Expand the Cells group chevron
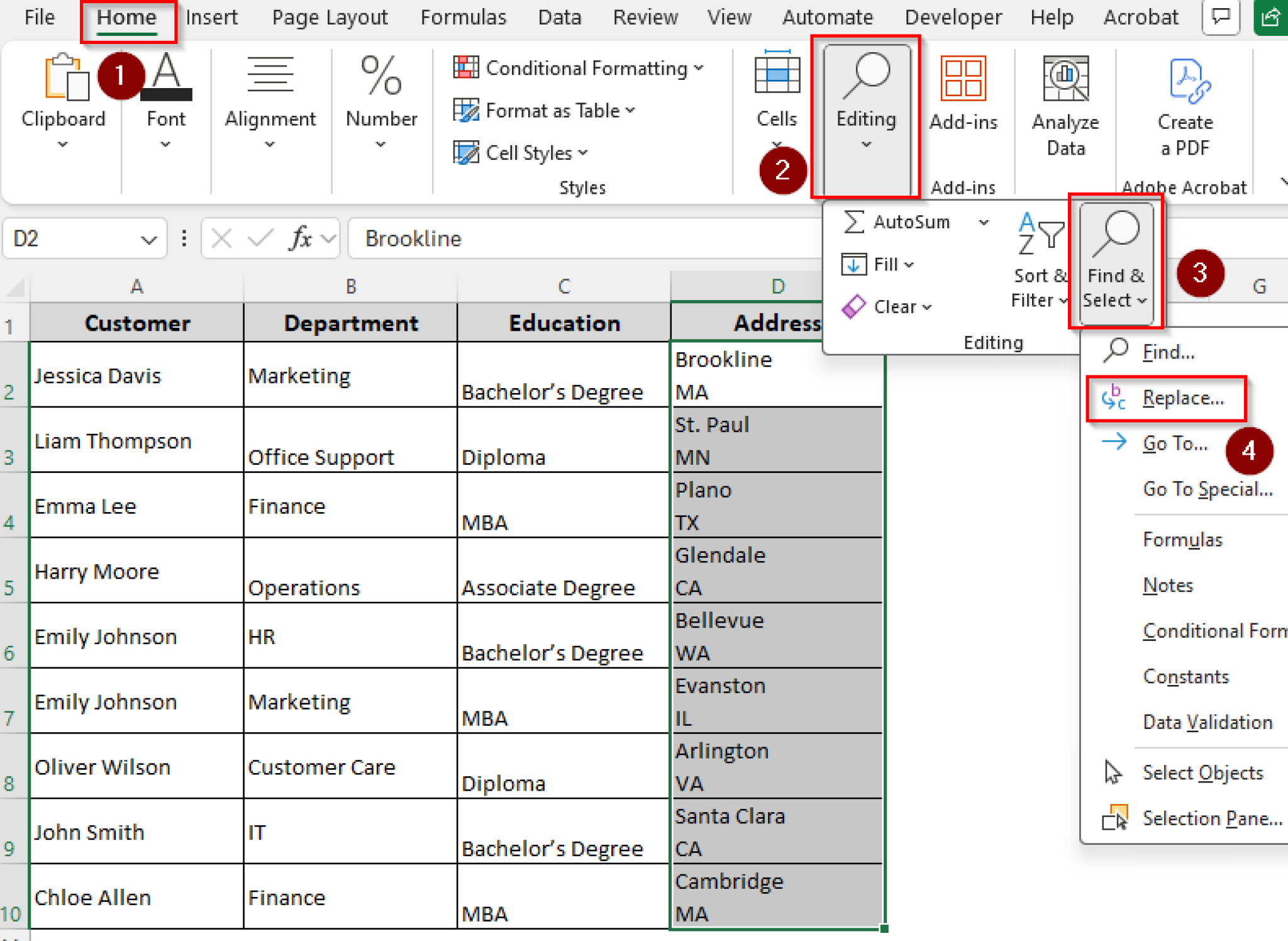 pyautogui.click(x=777, y=143)
